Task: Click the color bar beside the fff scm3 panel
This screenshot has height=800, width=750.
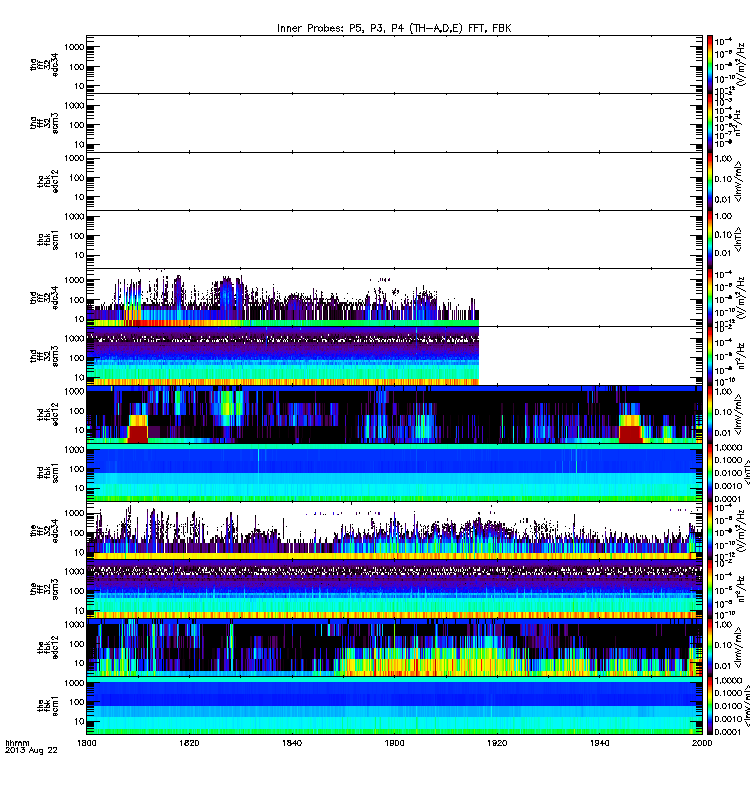Action: tap(710, 589)
